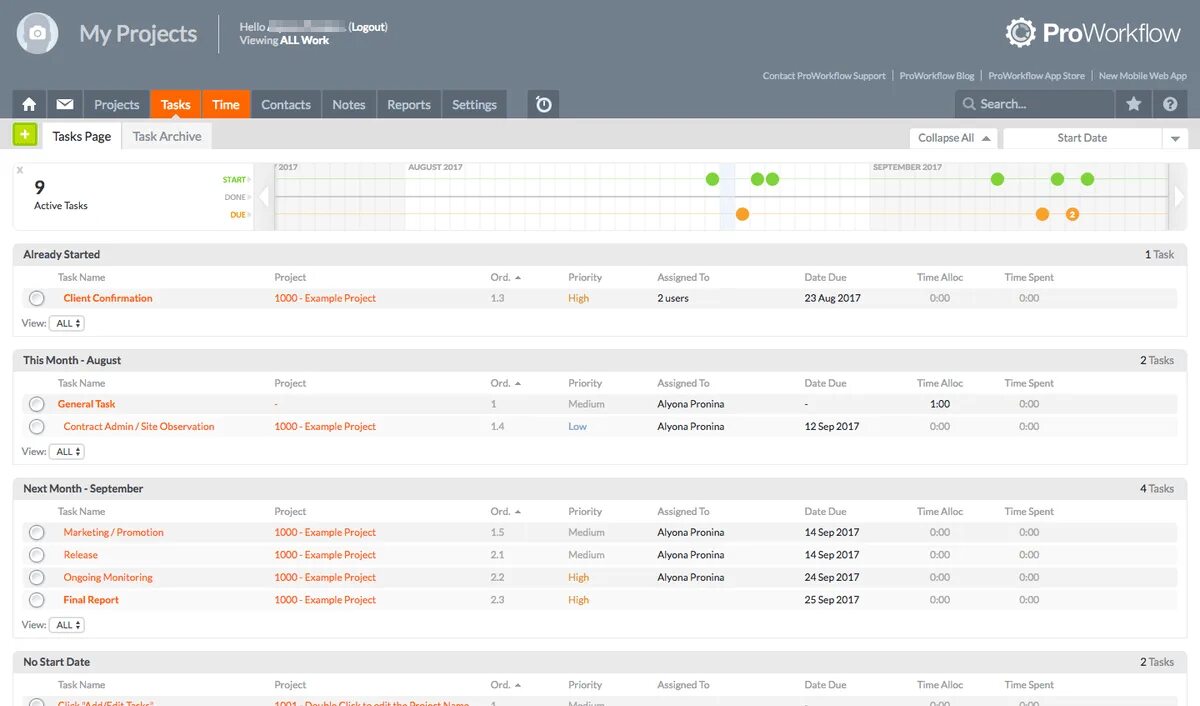1200x706 pixels.
Task: Mark Release task complete
Action: pos(37,555)
